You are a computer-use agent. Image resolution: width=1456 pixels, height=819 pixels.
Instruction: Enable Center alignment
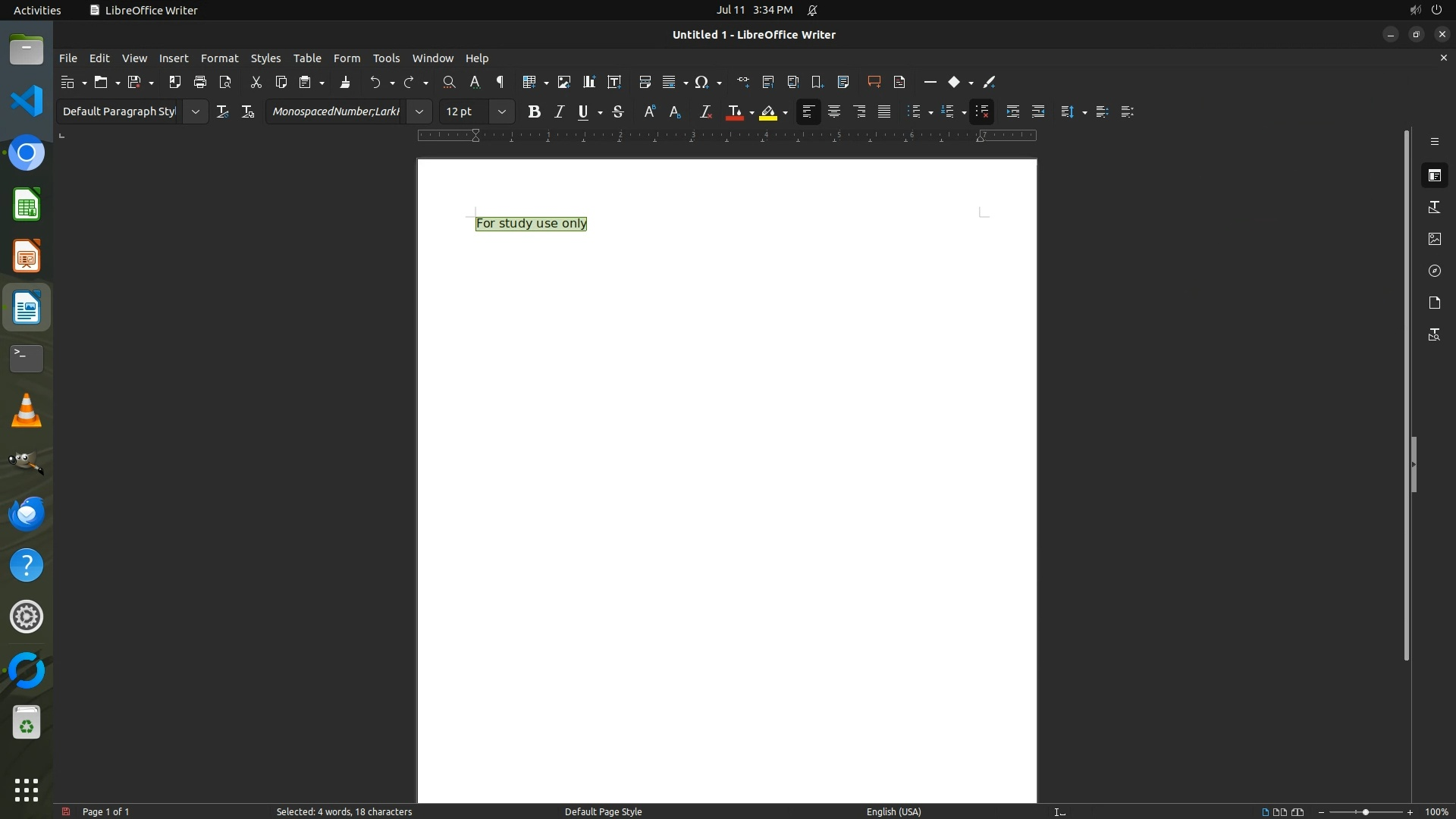click(833, 111)
